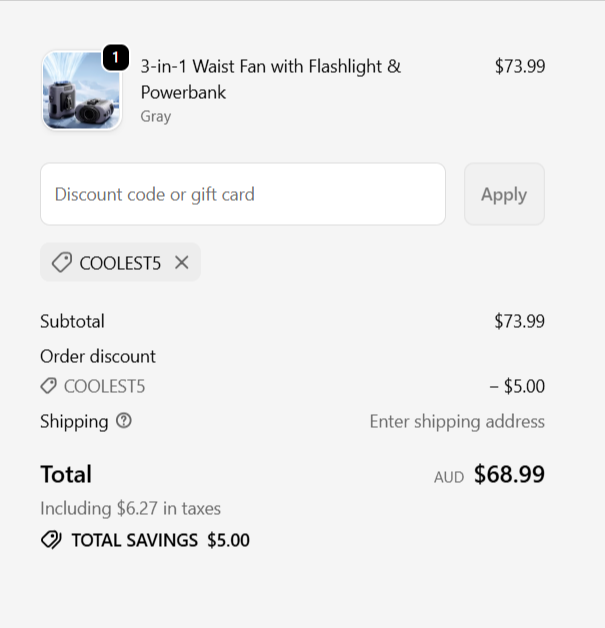Viewport: 605px width, 628px height.
Task: Click the quantity badge on product image
Action: 115,58
